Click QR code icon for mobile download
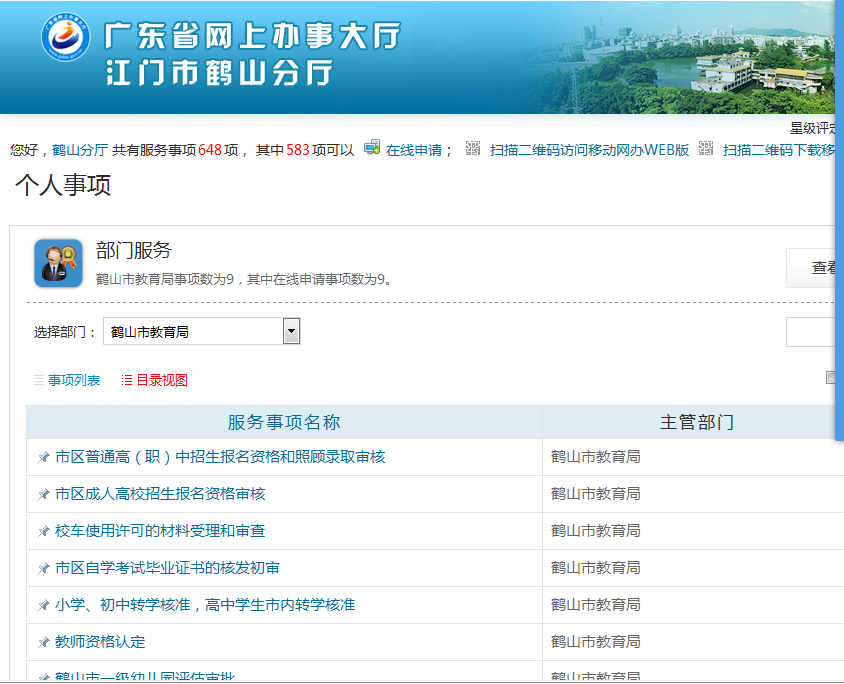Screen dimensions: 844x684 pos(706,148)
